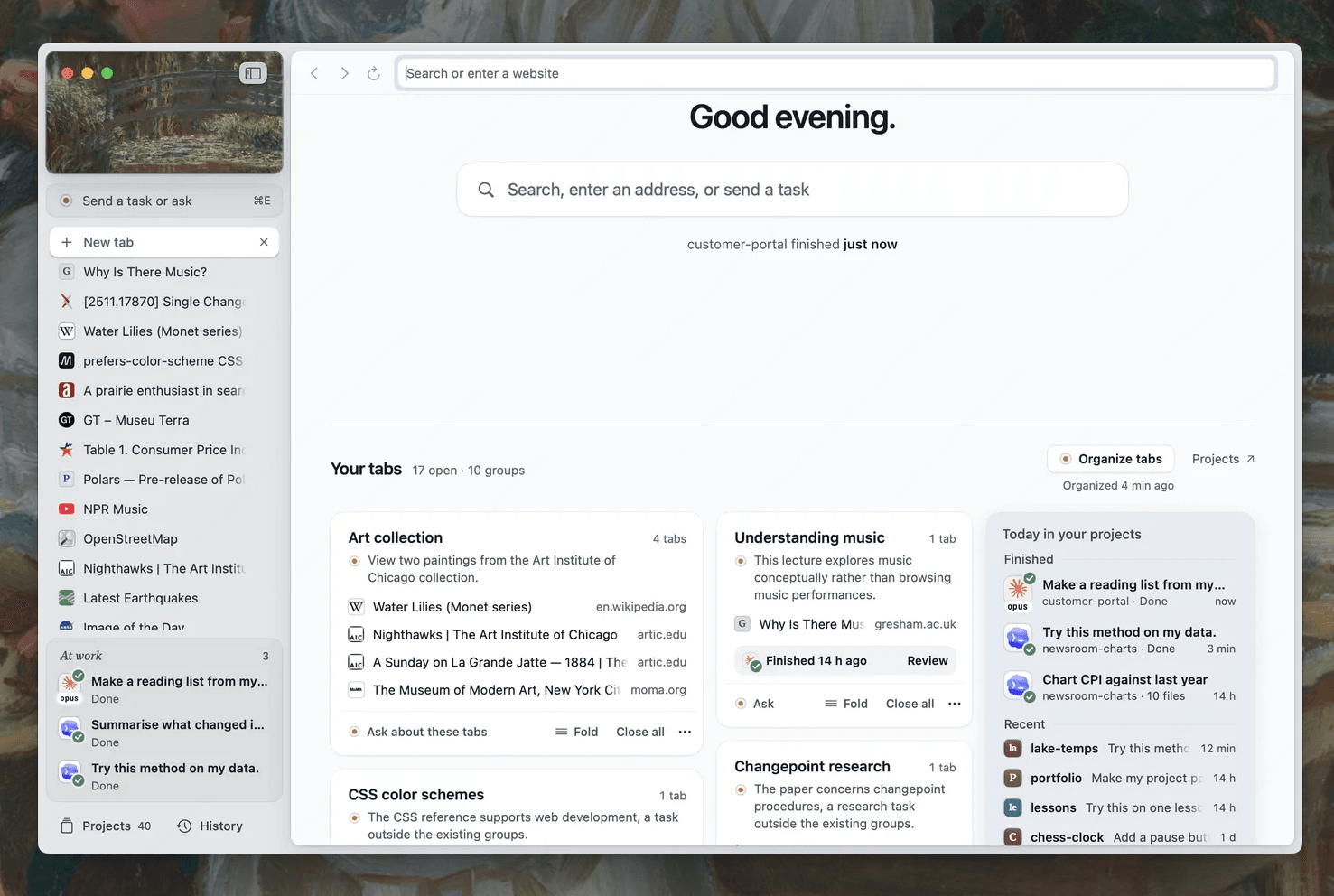Viewport: 1334px width, 896px height.
Task: Click Ask about these tabs
Action: pos(418,732)
